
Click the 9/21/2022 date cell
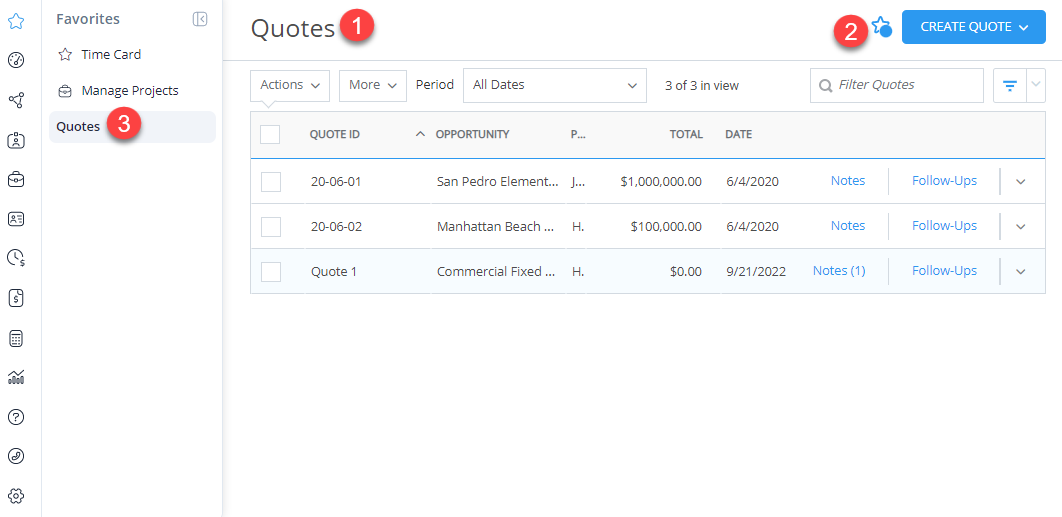[x=755, y=271]
